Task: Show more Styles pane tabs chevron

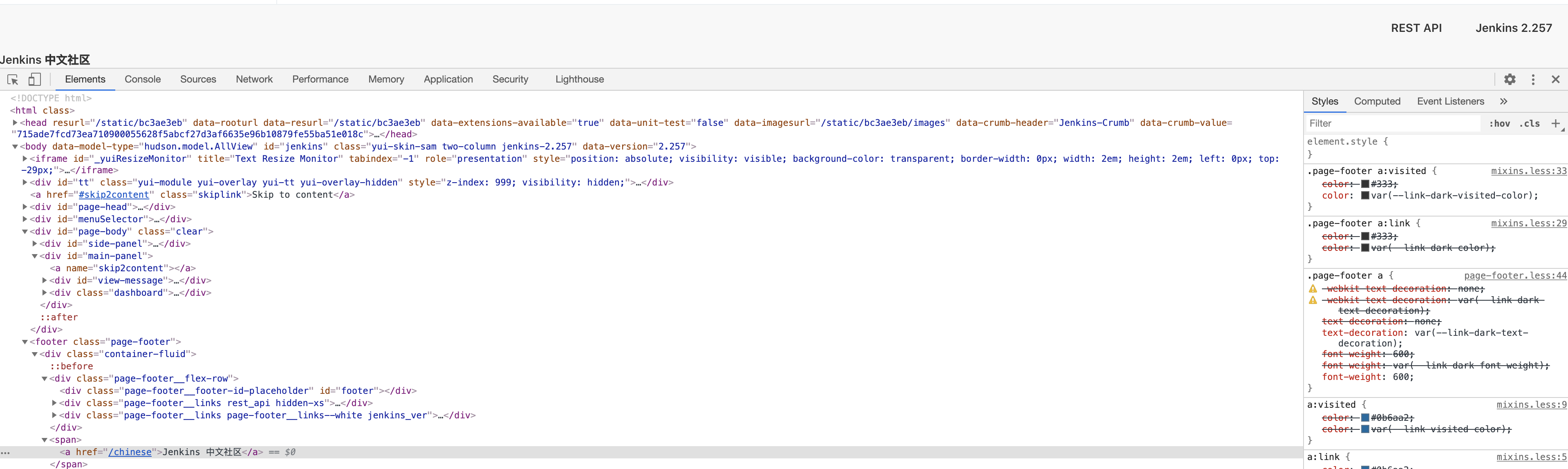Action: click(1503, 102)
